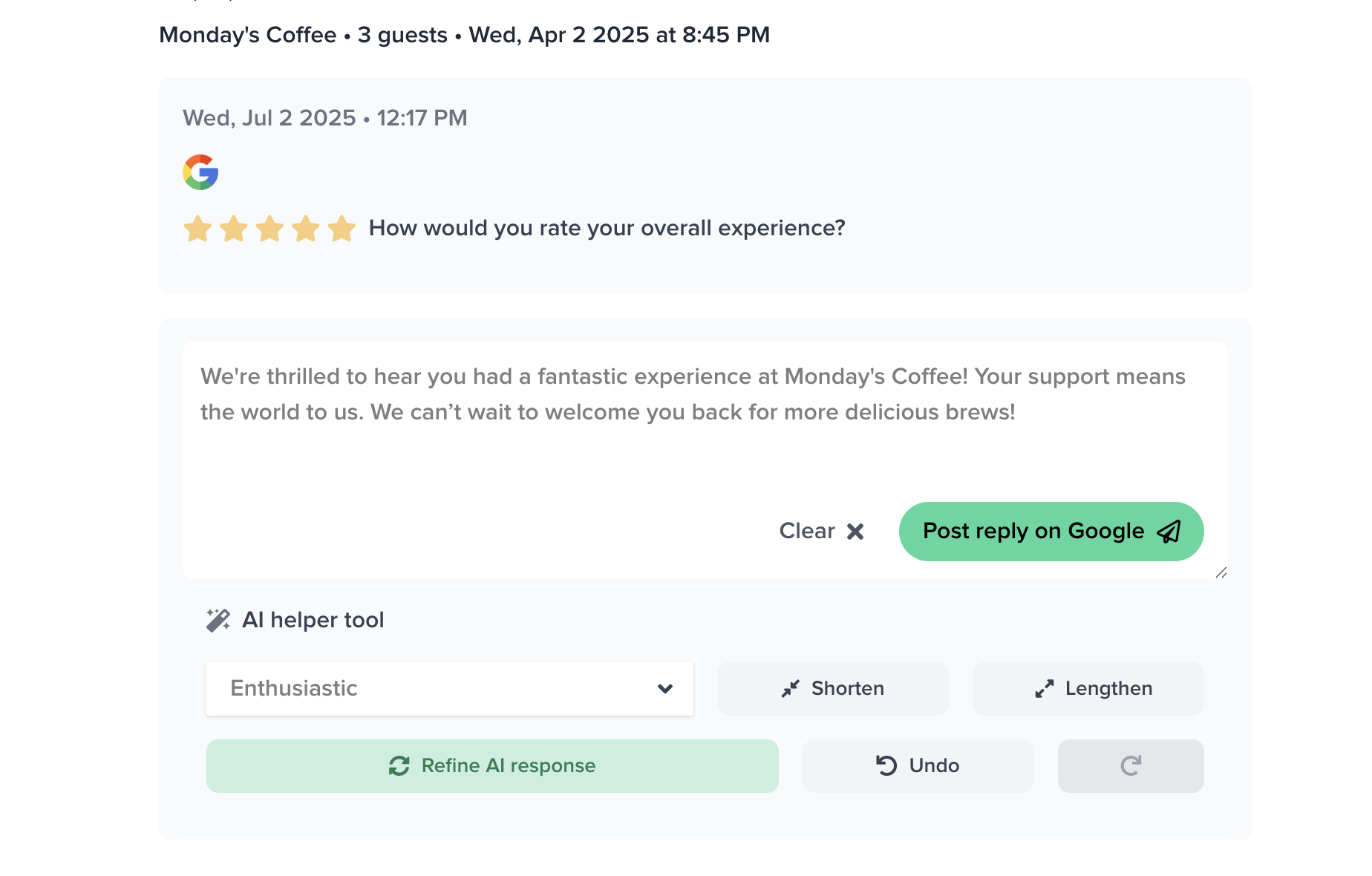The width and height of the screenshot is (1372, 876).
Task: Click the AI helper magic wand icon
Action: pyautogui.click(x=218, y=620)
